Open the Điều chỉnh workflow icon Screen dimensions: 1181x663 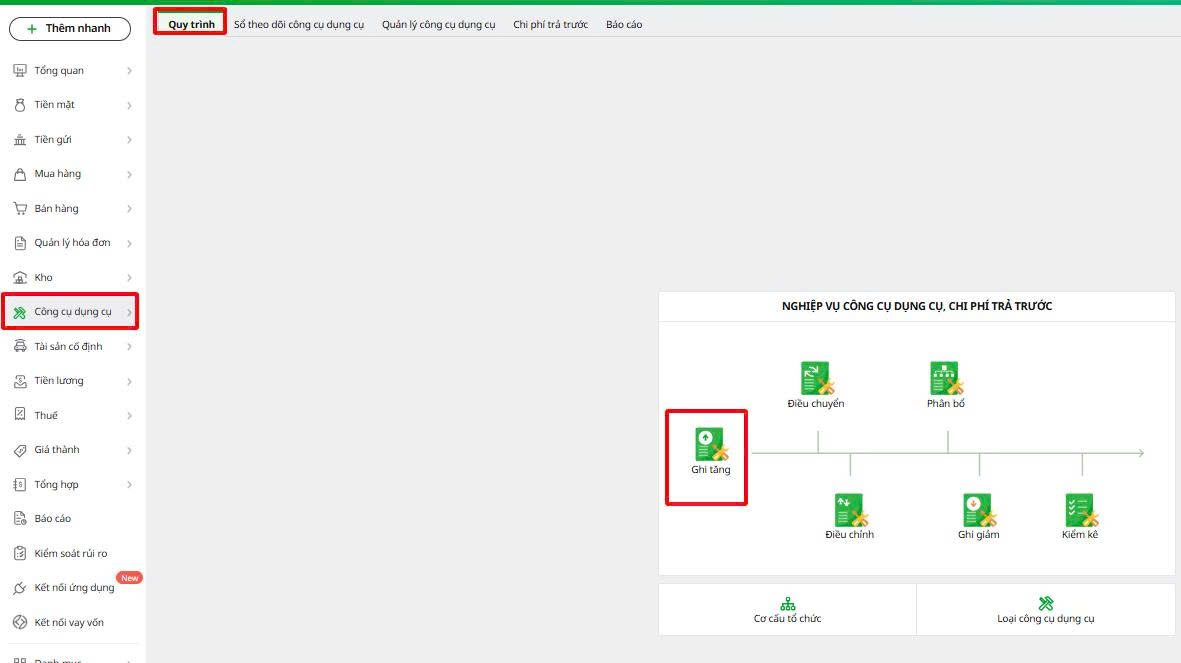coord(850,509)
